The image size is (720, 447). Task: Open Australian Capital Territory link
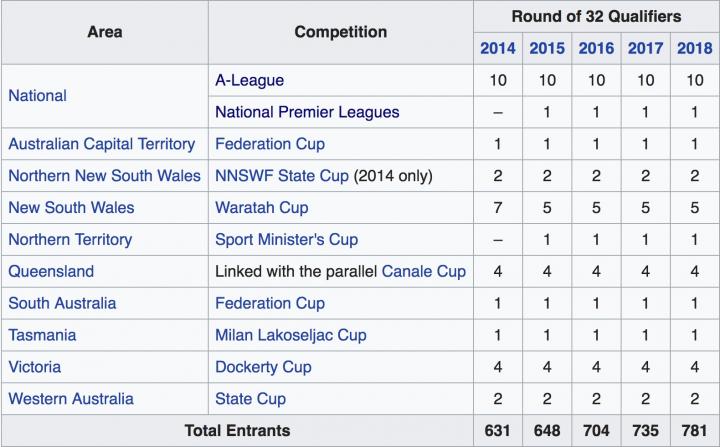point(101,144)
